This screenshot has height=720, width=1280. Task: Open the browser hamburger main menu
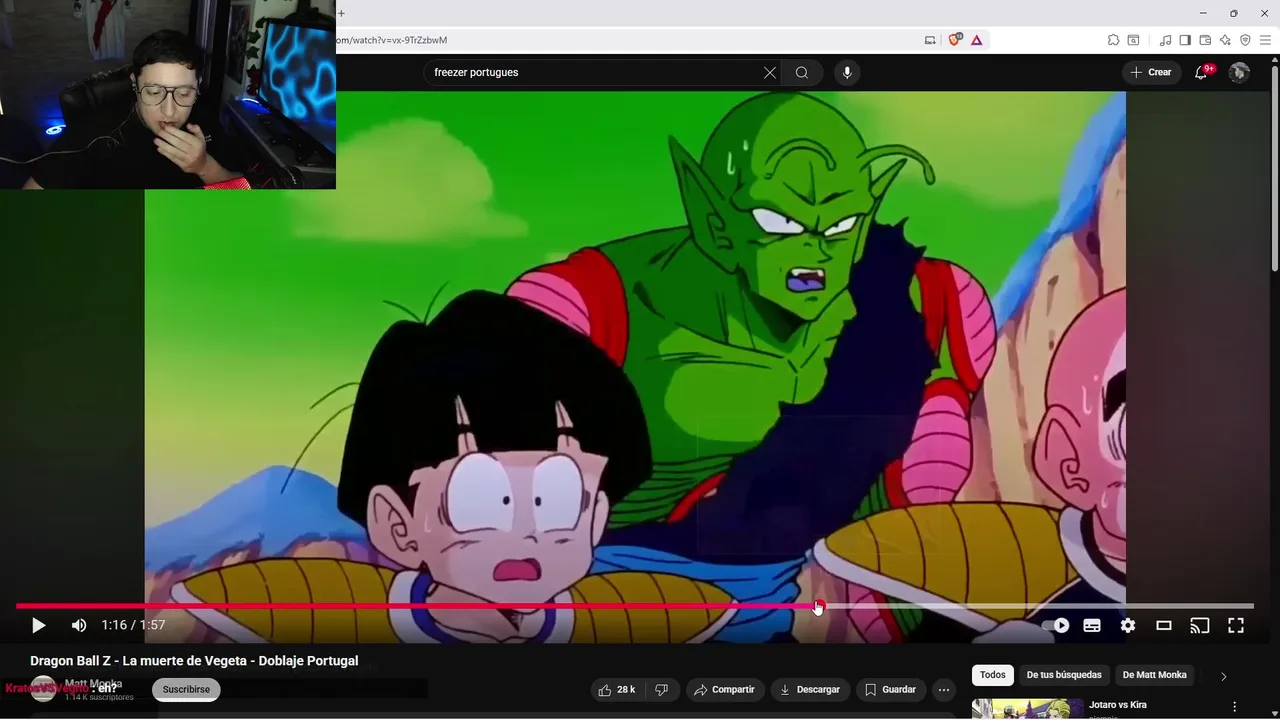pyautogui.click(x=1265, y=40)
